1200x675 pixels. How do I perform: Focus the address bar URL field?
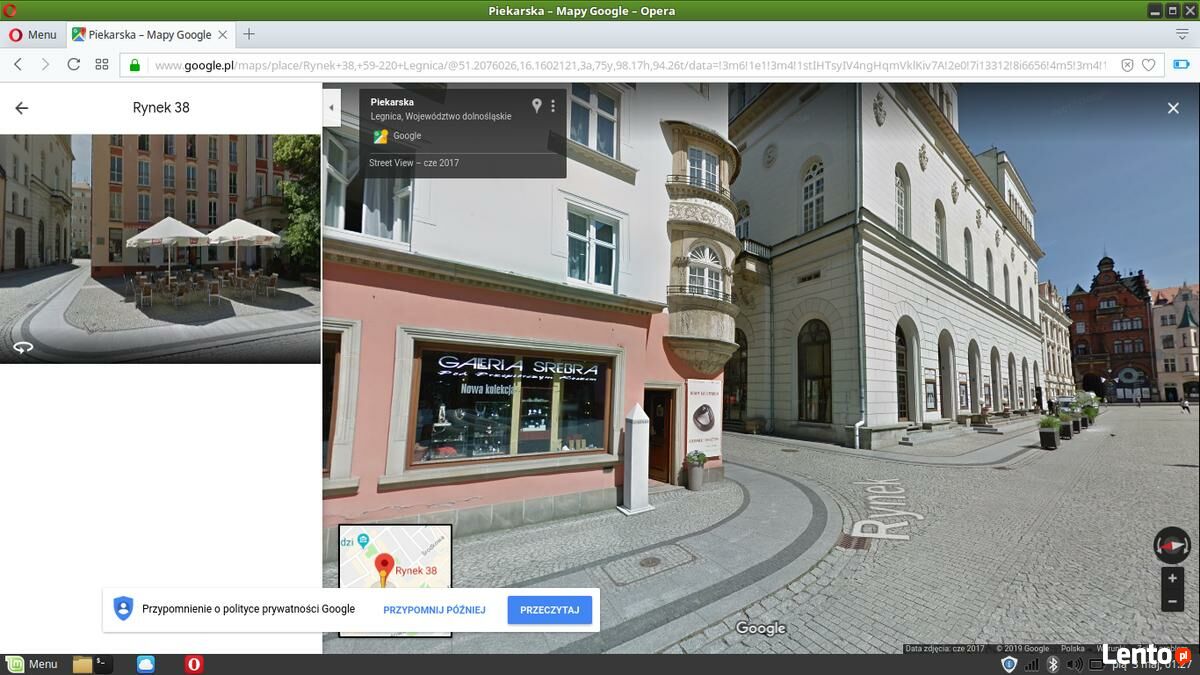(630, 65)
